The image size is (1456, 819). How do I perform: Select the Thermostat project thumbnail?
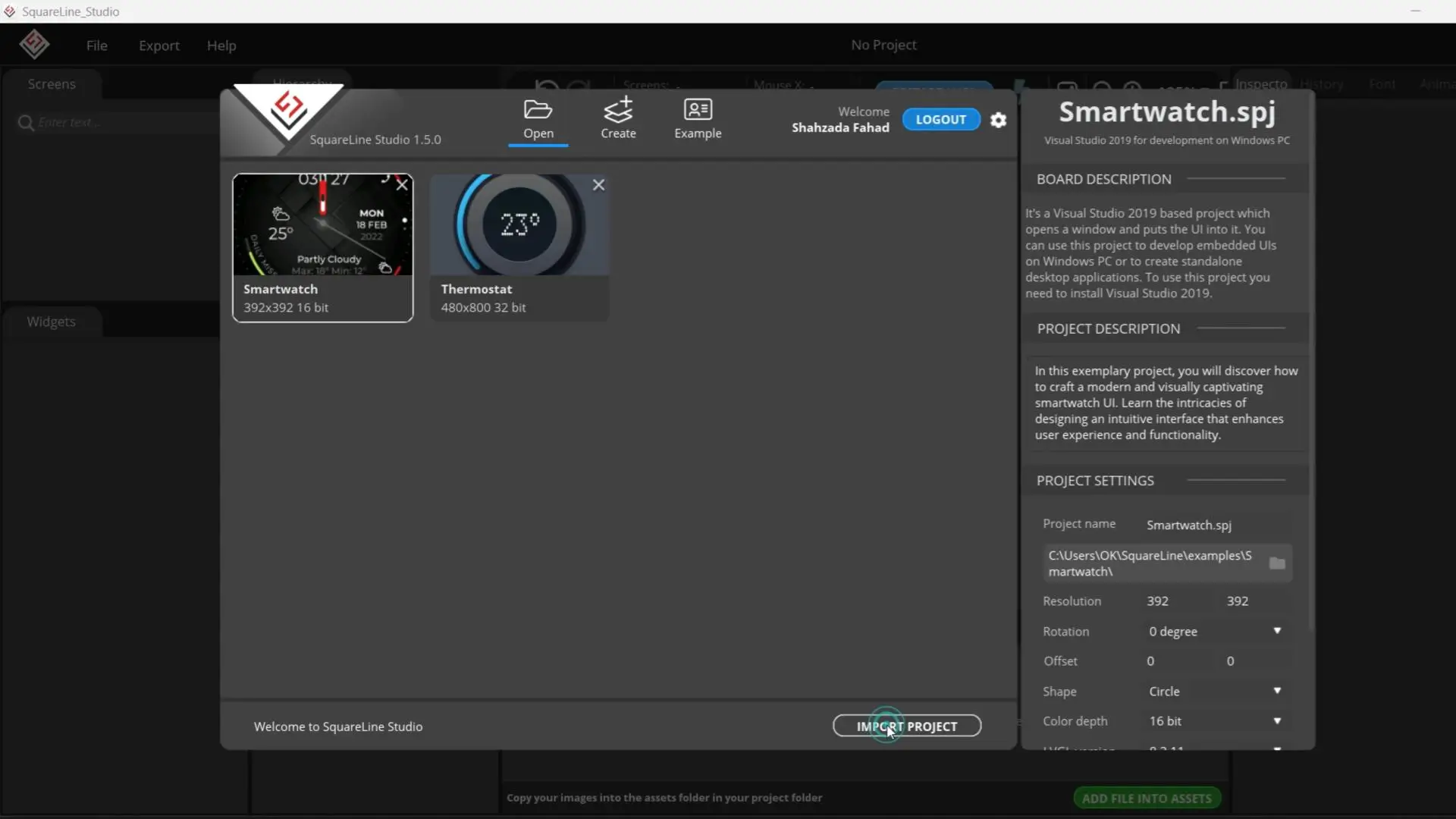point(519,224)
